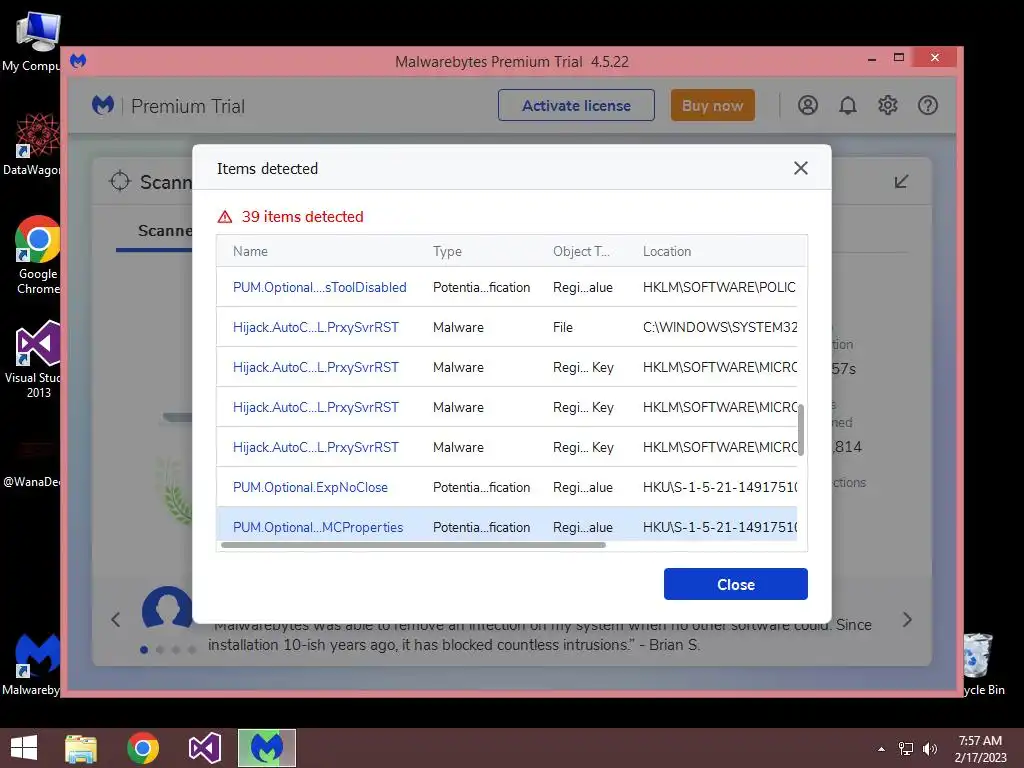Sort by Name column header
Screen dimensions: 1024x768
click(x=250, y=251)
